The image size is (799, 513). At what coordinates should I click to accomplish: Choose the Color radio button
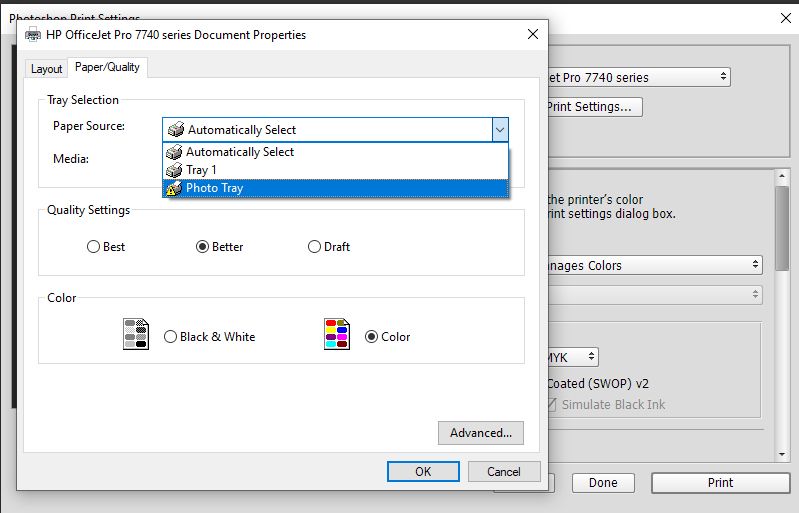371,337
